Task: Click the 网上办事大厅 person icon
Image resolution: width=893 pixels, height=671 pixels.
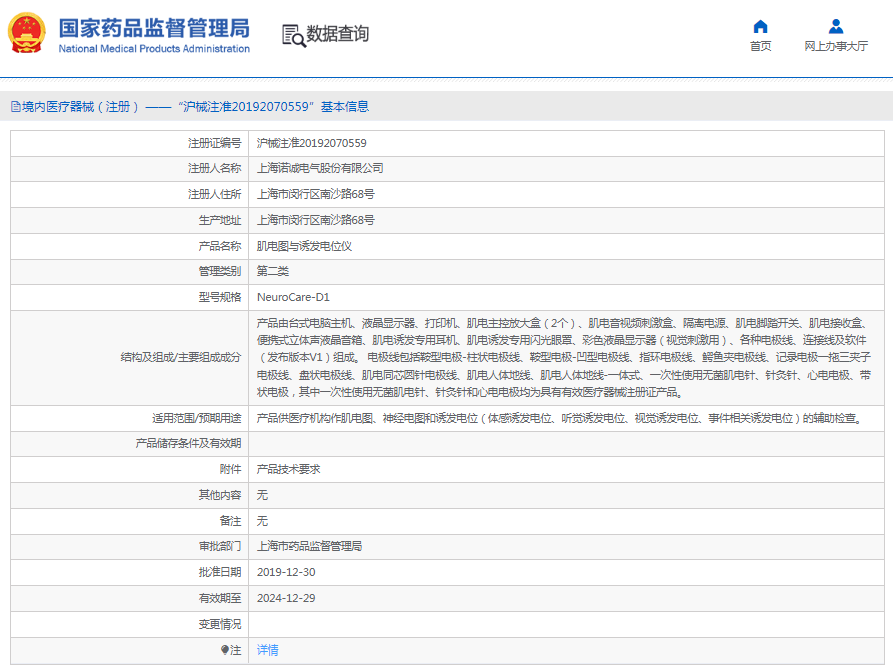Action: click(836, 26)
